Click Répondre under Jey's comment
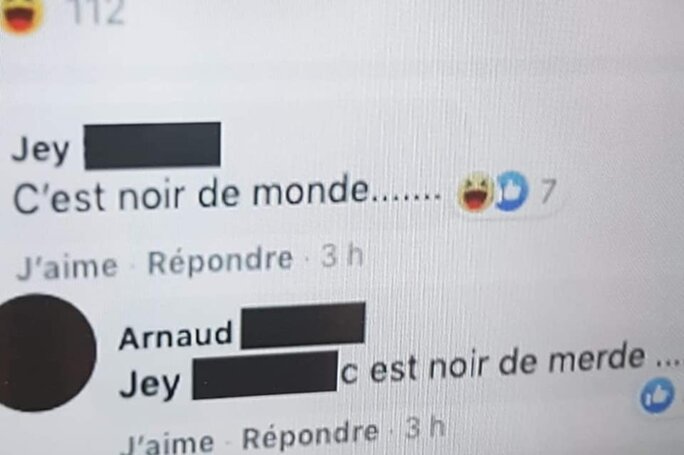 (220, 261)
